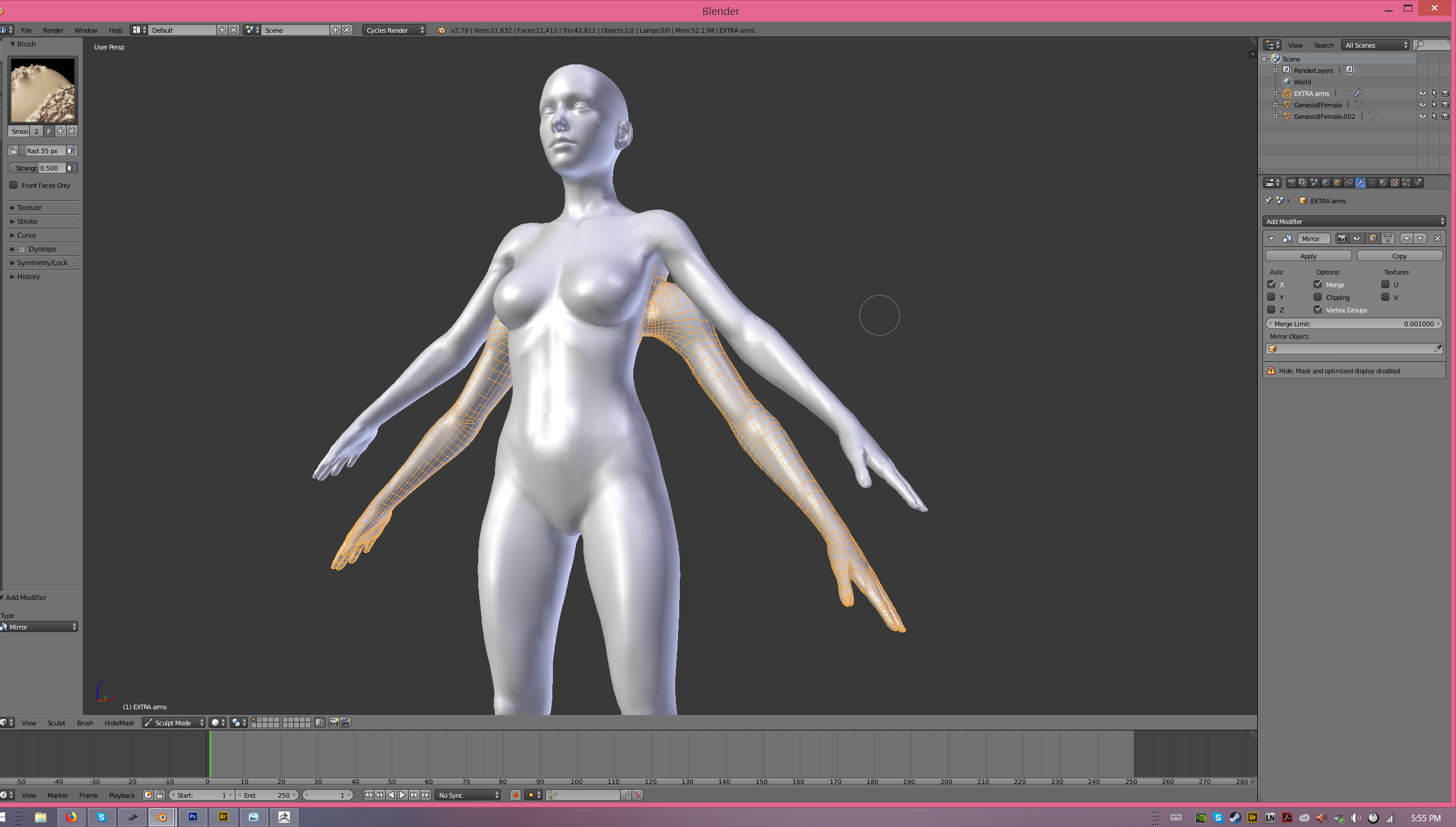Move Mirror modifier up in stack
The width and height of the screenshot is (1456, 827).
click(1407, 238)
